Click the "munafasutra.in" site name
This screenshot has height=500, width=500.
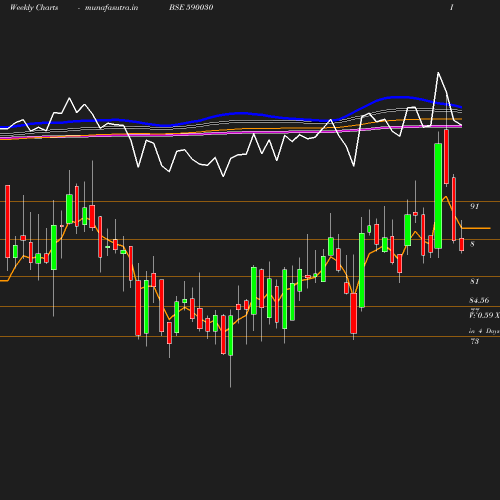pyautogui.click(x=111, y=8)
